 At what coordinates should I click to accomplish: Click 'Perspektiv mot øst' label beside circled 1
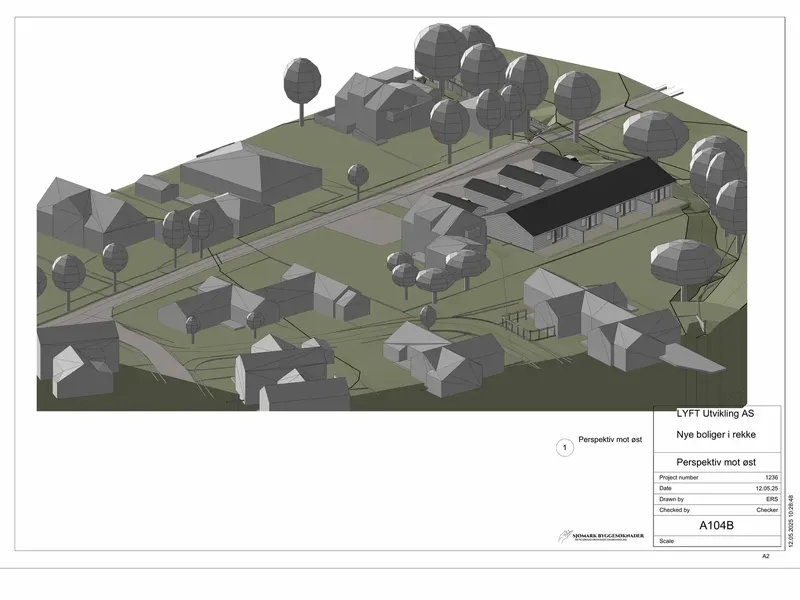tap(610, 439)
